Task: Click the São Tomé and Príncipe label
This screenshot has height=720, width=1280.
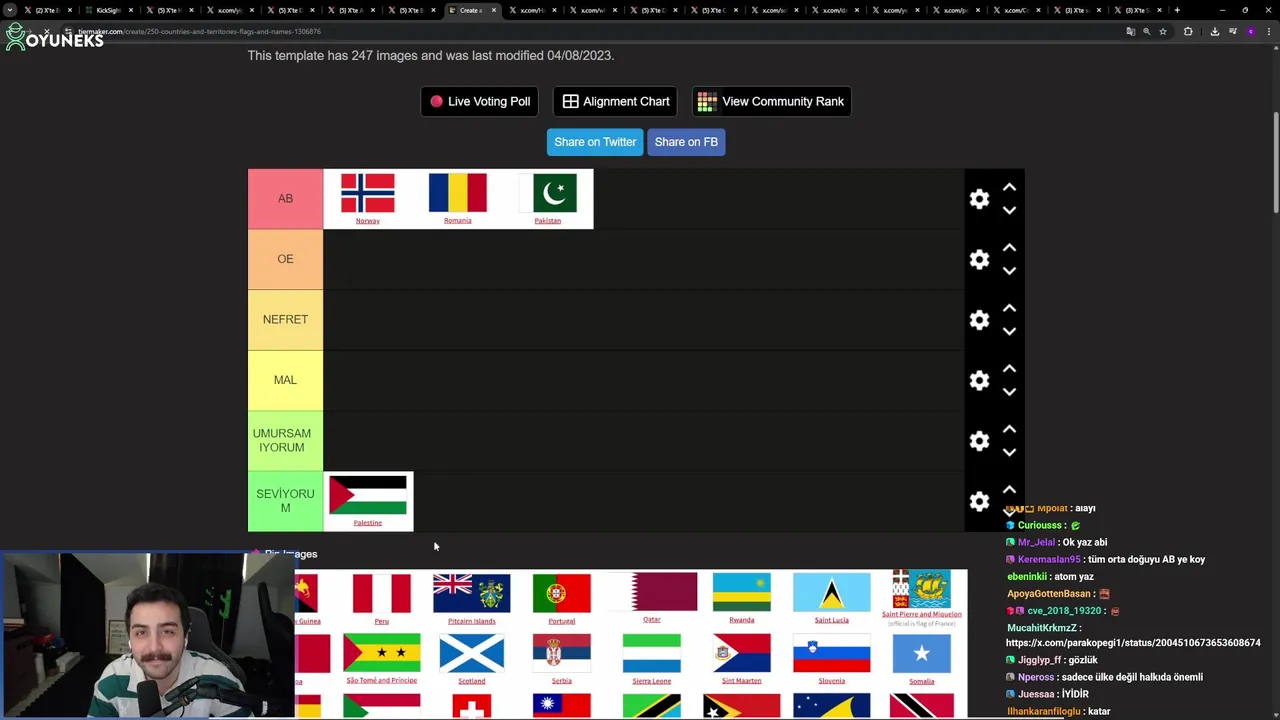Action: 381,681
